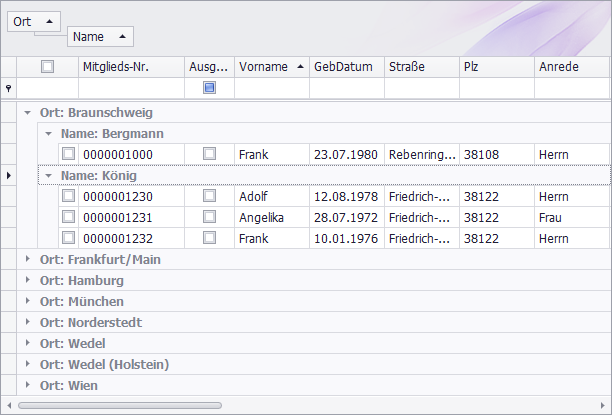This screenshot has width=612, height=415.
Task: Click the Name group panel sort arrow
Action: tap(121, 36)
